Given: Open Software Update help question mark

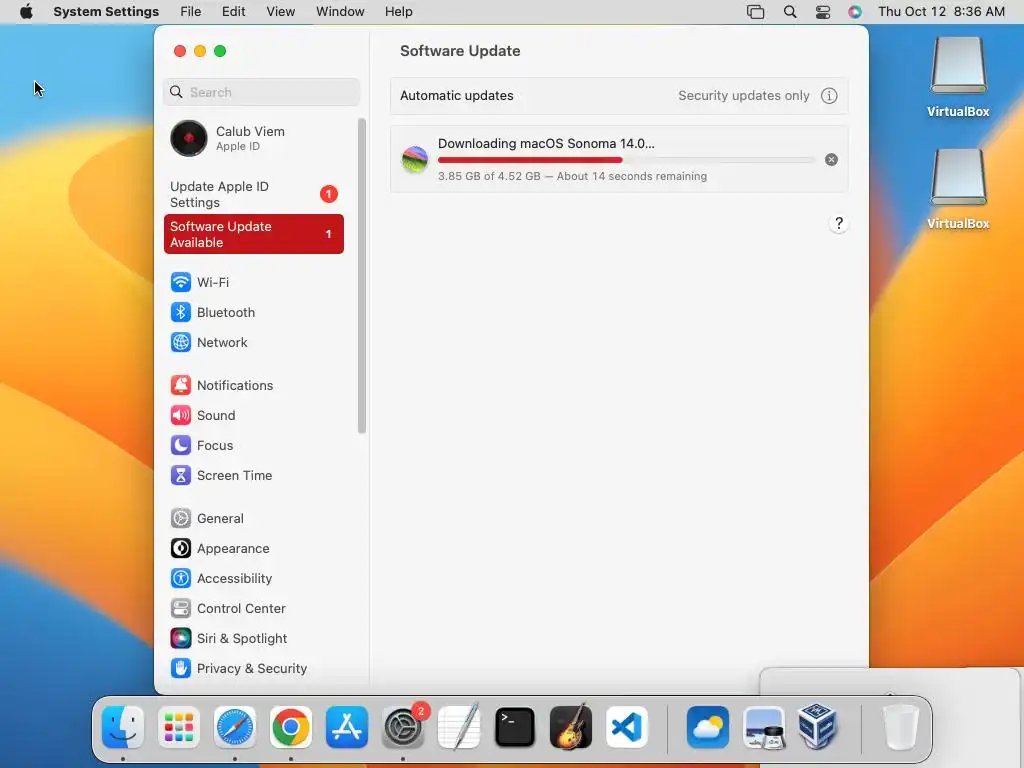Looking at the screenshot, I should (839, 223).
